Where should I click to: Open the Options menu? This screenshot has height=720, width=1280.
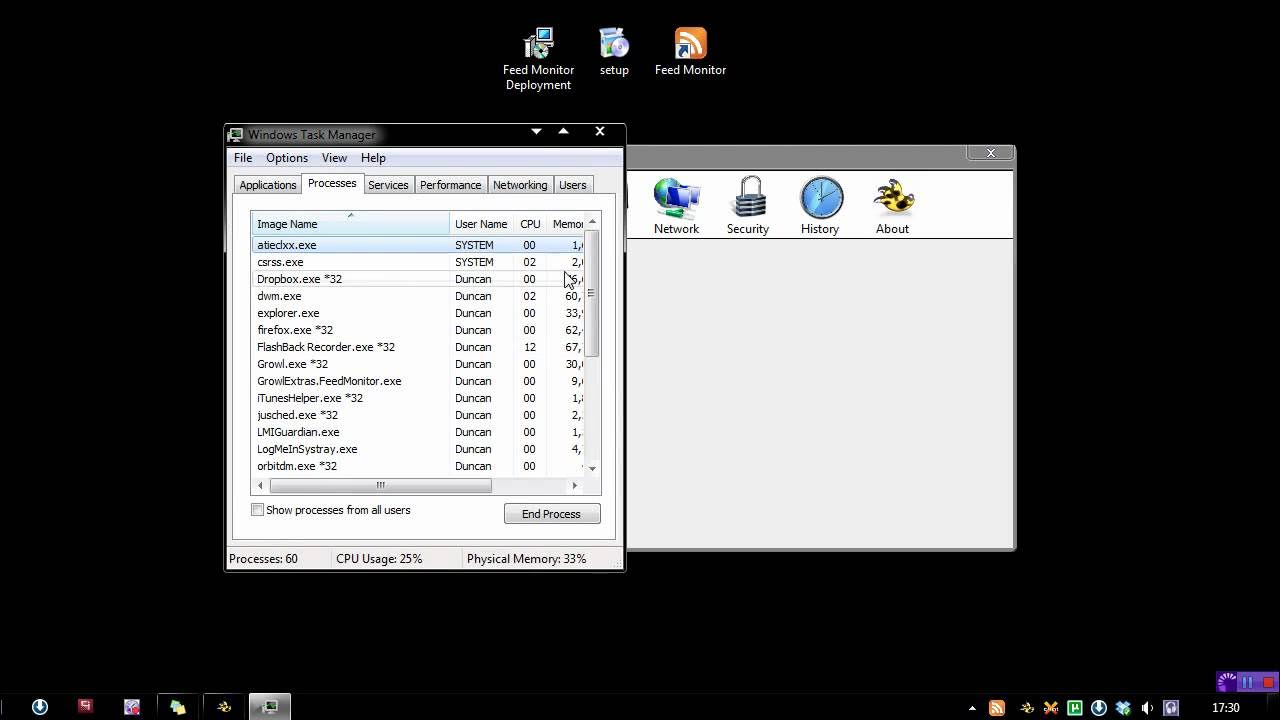pyautogui.click(x=287, y=158)
